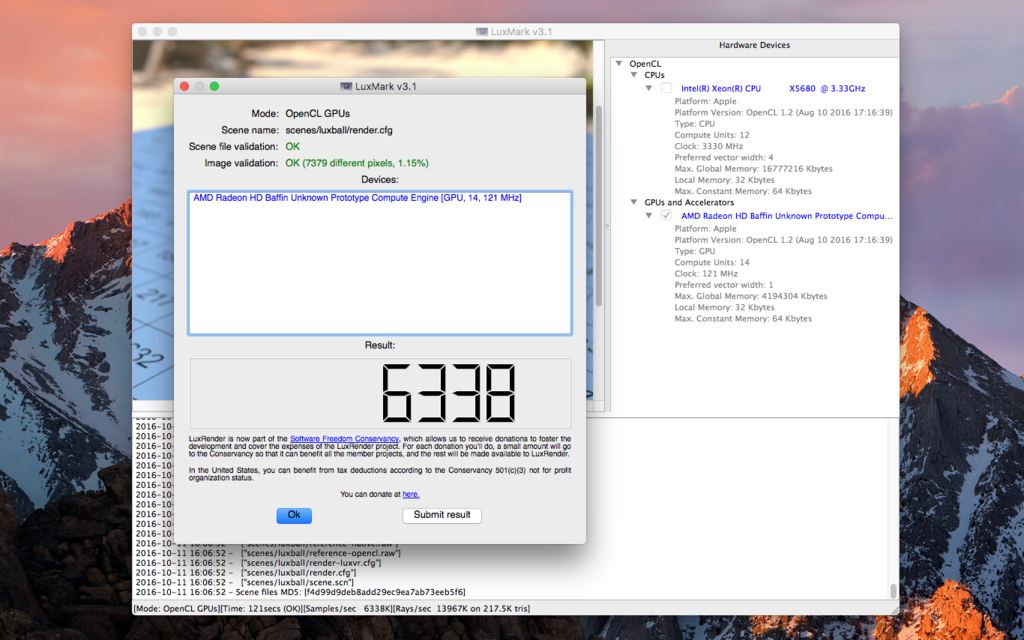This screenshot has height=640, width=1024.
Task: Click 'Compute Units: 14' row
Action: click(x=712, y=263)
